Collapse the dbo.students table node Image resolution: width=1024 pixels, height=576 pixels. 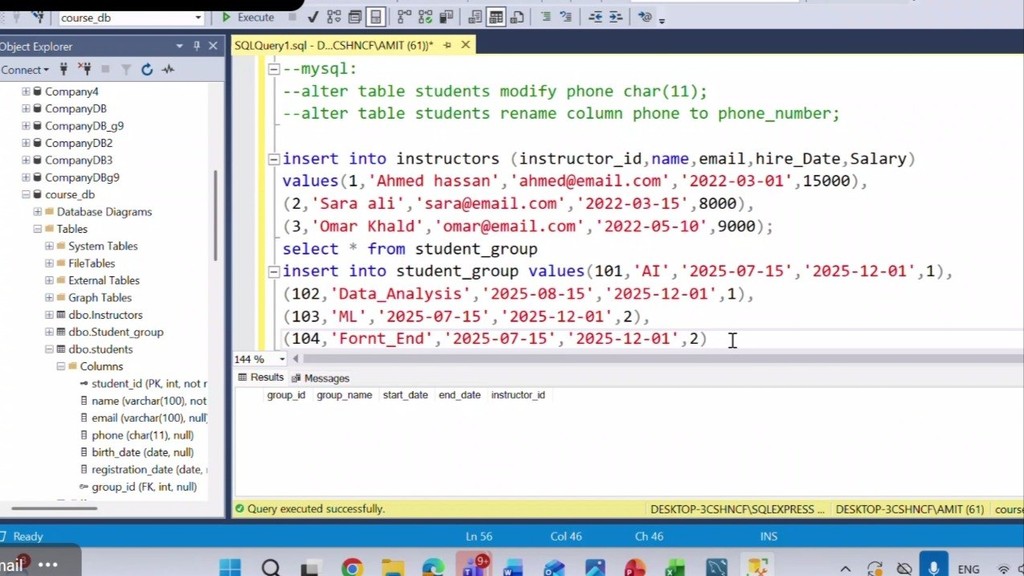(49, 349)
